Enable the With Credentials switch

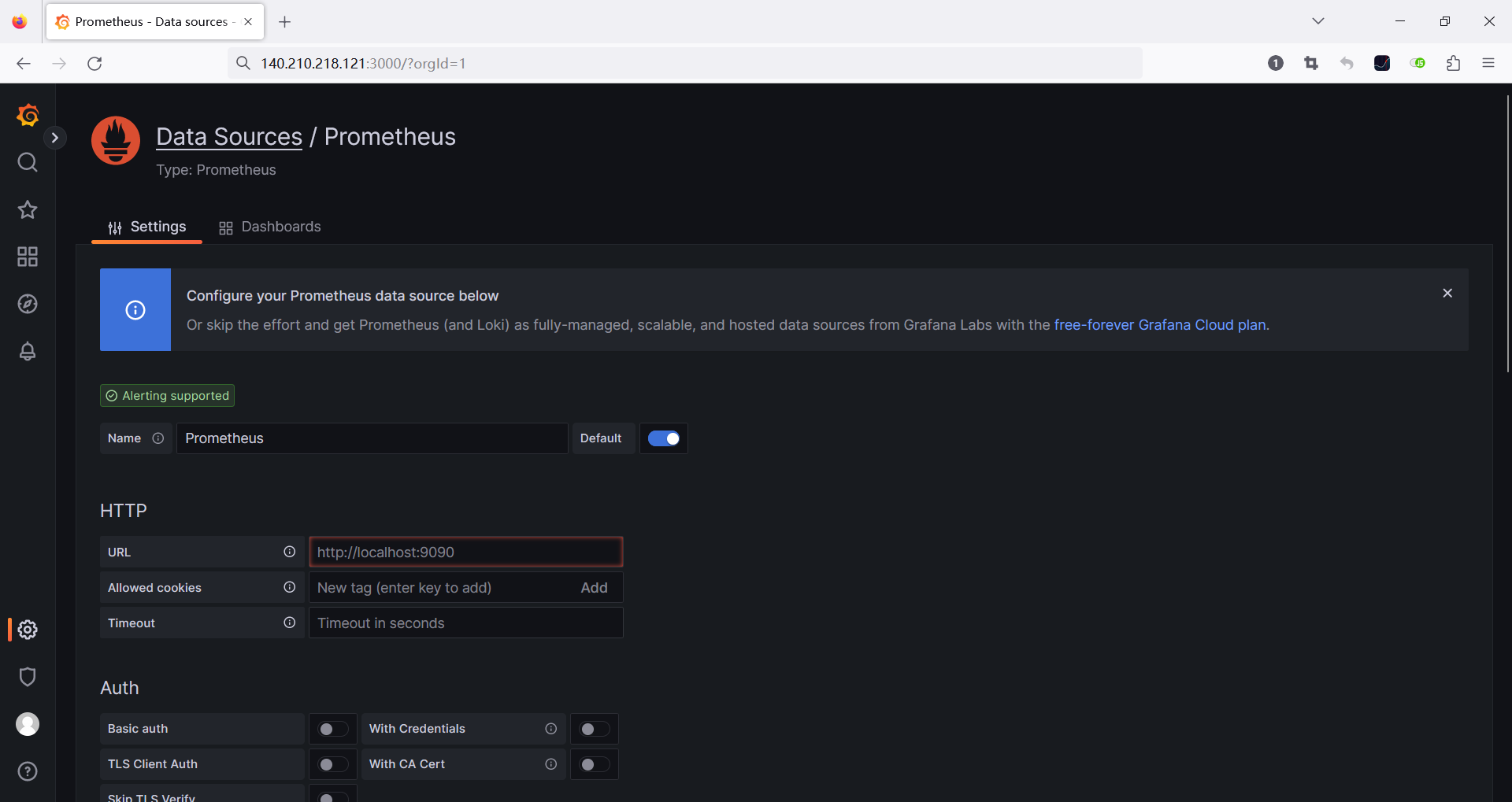(x=594, y=729)
